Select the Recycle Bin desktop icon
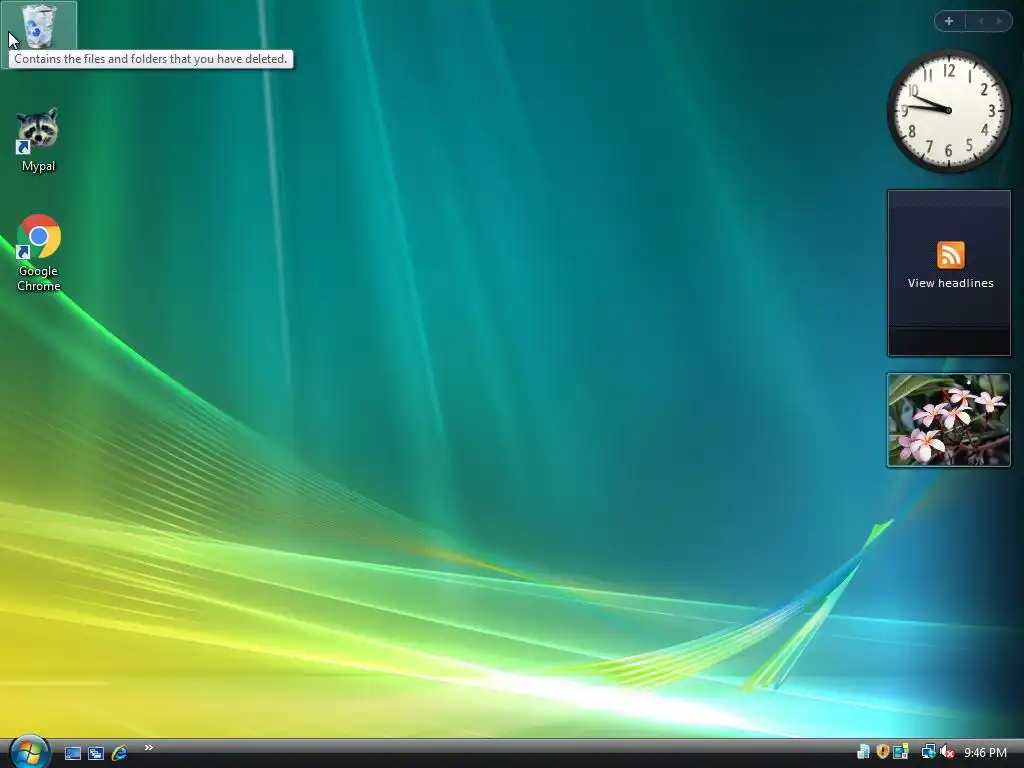This screenshot has width=1024, height=768. (39, 26)
